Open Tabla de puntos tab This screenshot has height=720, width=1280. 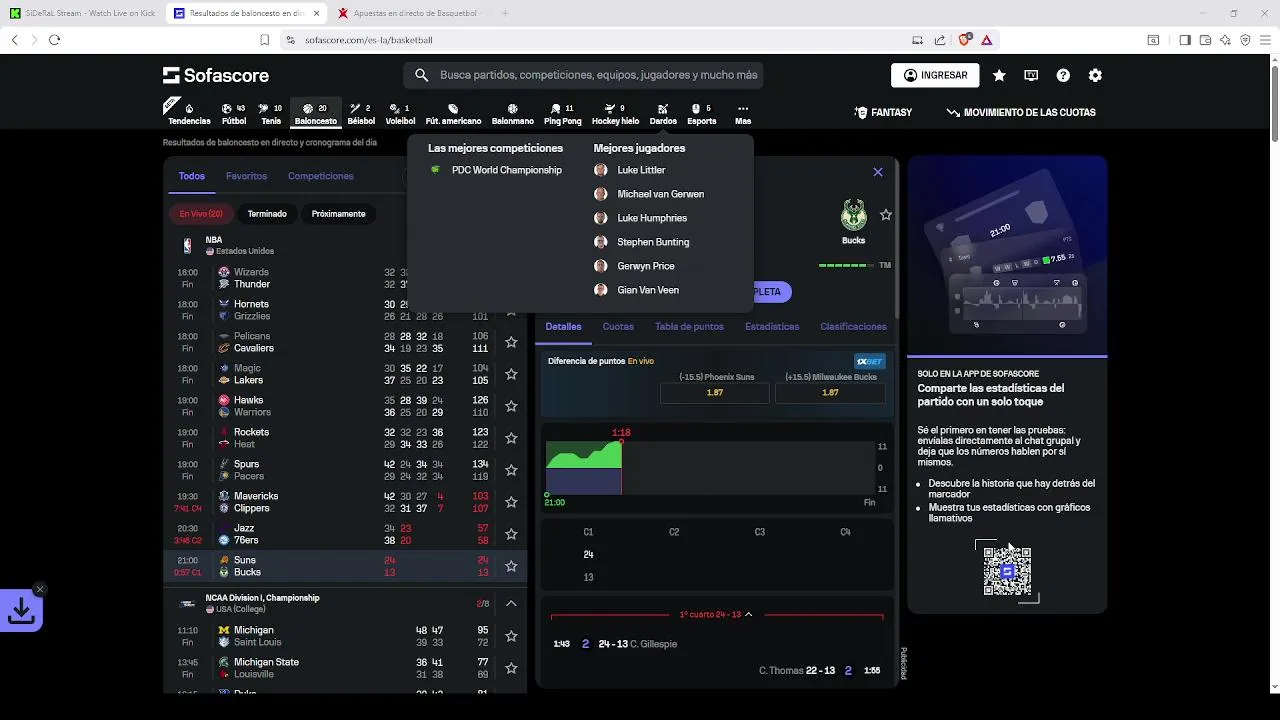(x=689, y=327)
